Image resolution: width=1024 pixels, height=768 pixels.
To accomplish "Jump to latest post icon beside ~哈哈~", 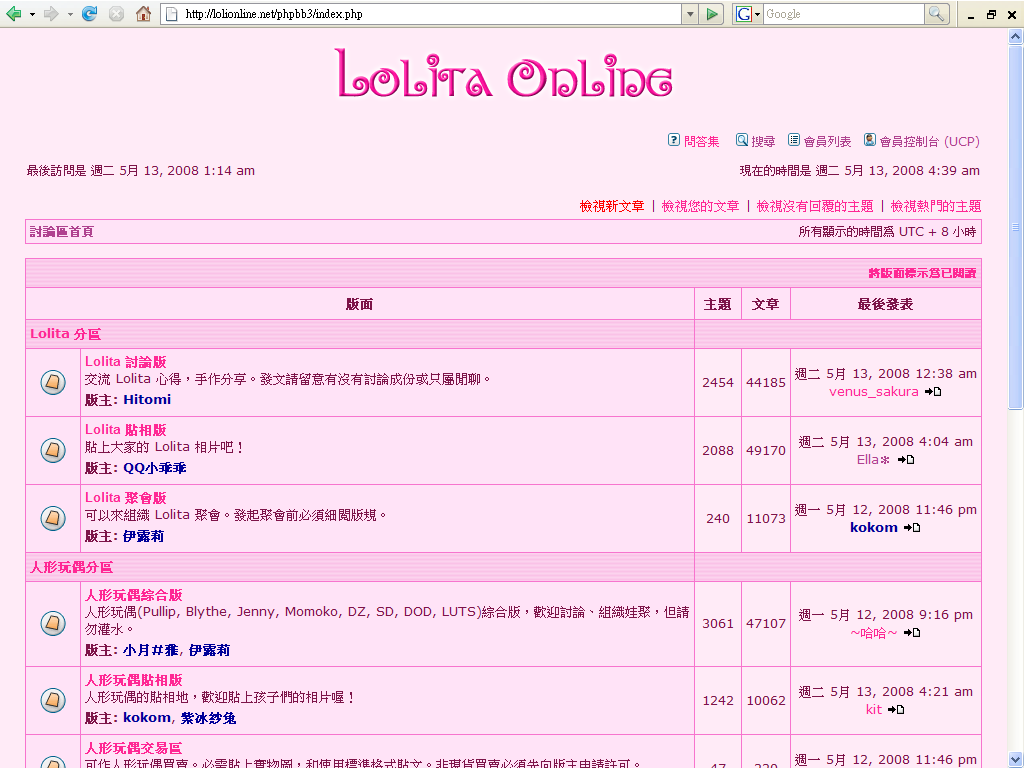I will (x=912, y=633).
